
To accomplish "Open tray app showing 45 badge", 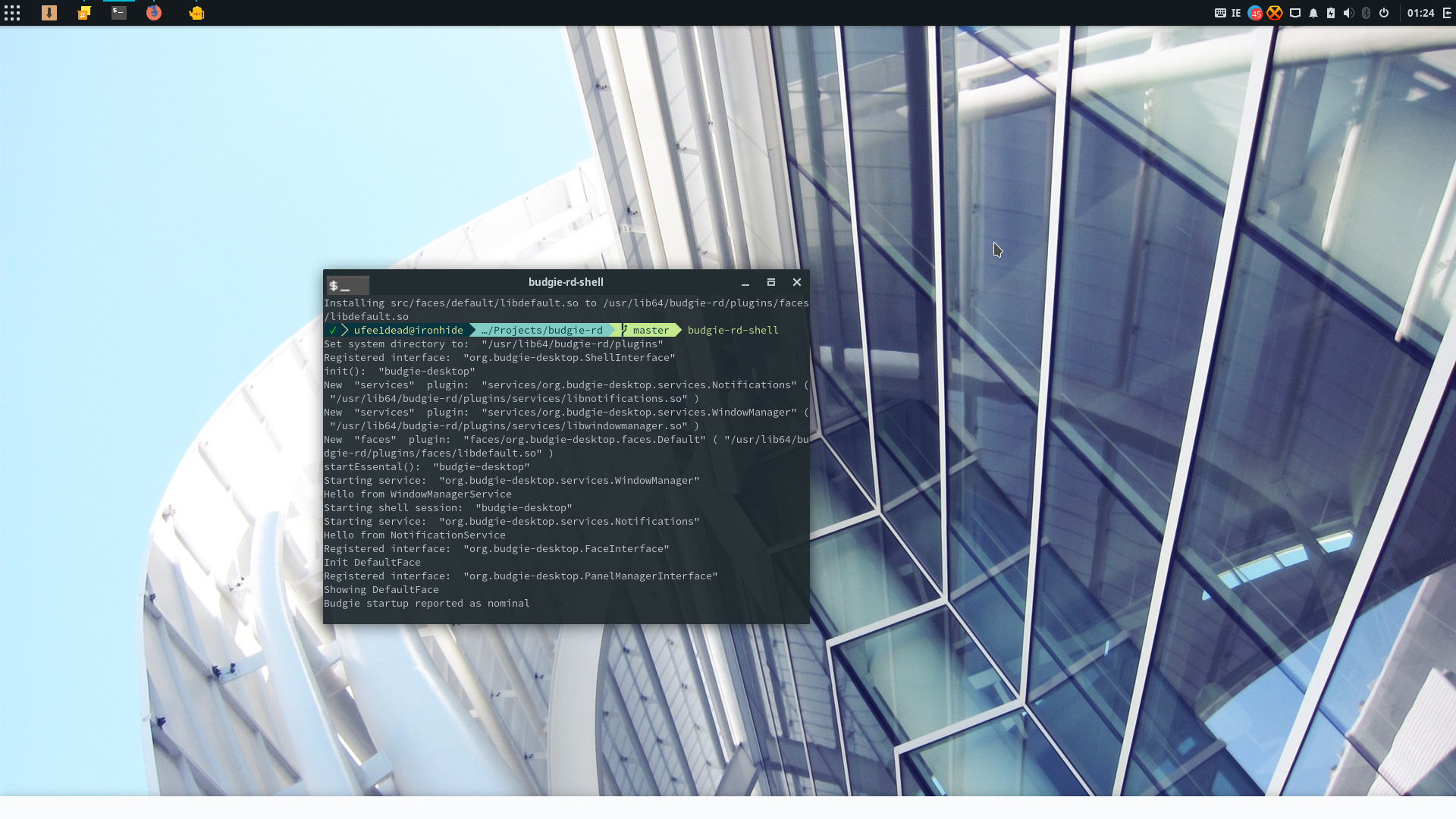I will coord(1255,13).
